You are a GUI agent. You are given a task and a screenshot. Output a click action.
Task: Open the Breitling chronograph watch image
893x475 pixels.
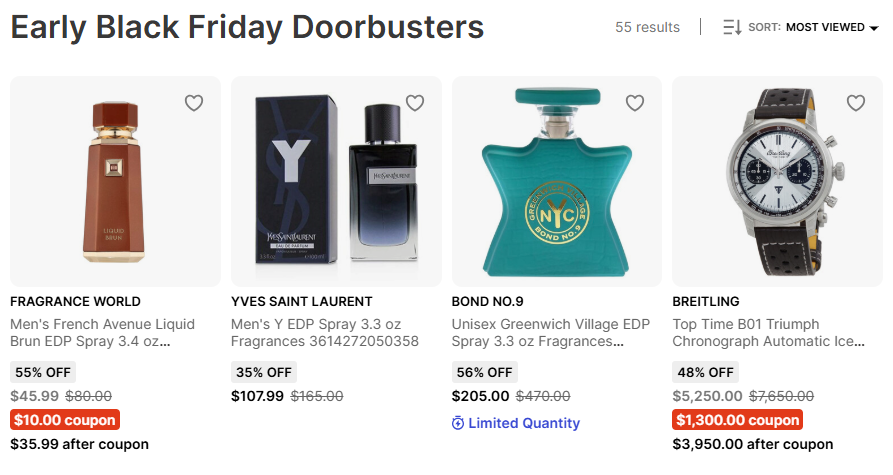777,180
